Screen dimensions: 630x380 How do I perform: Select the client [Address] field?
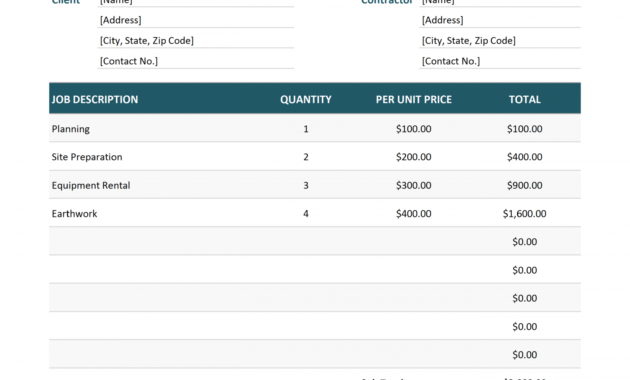point(195,20)
